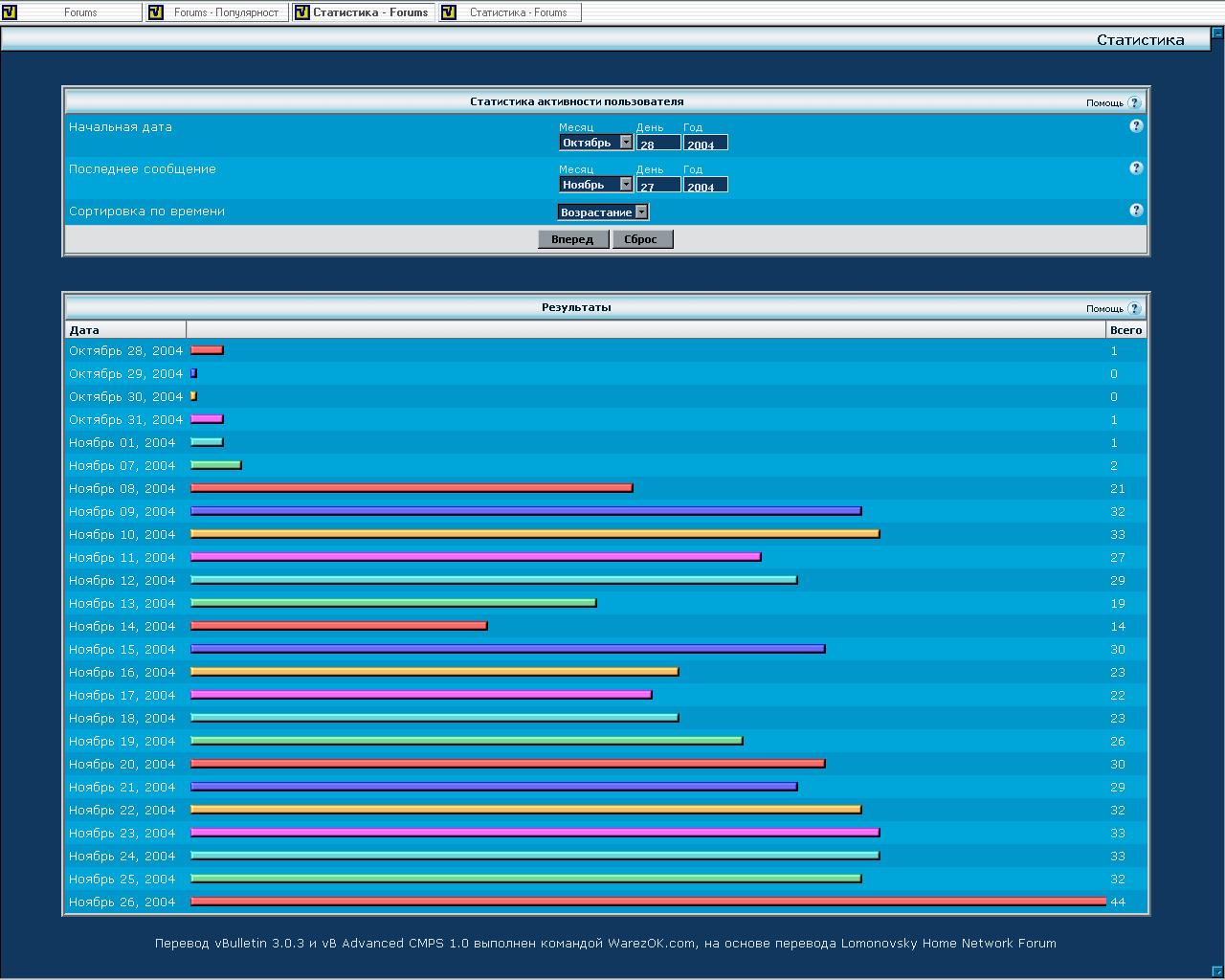This screenshot has height=980, width=1225.
Task: Open the sort order dropdown Возрастание
Action: [604, 212]
